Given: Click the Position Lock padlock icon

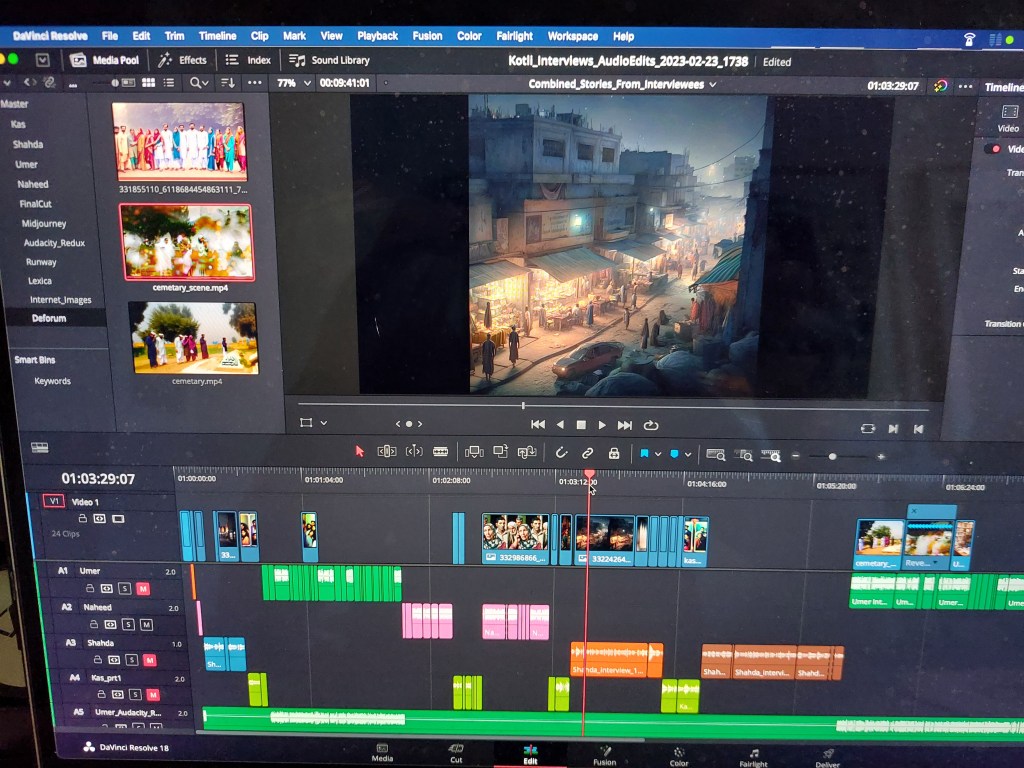Looking at the screenshot, I should 614,453.
